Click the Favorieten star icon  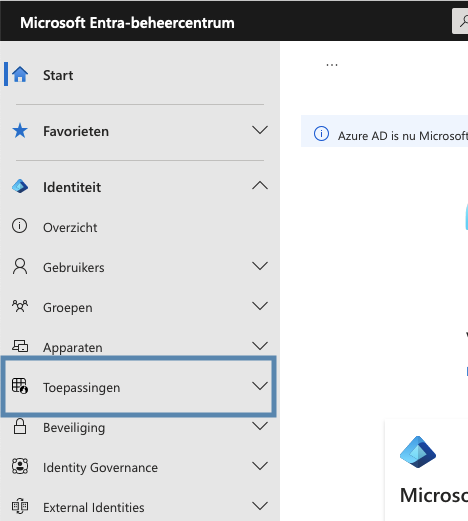(x=20, y=130)
